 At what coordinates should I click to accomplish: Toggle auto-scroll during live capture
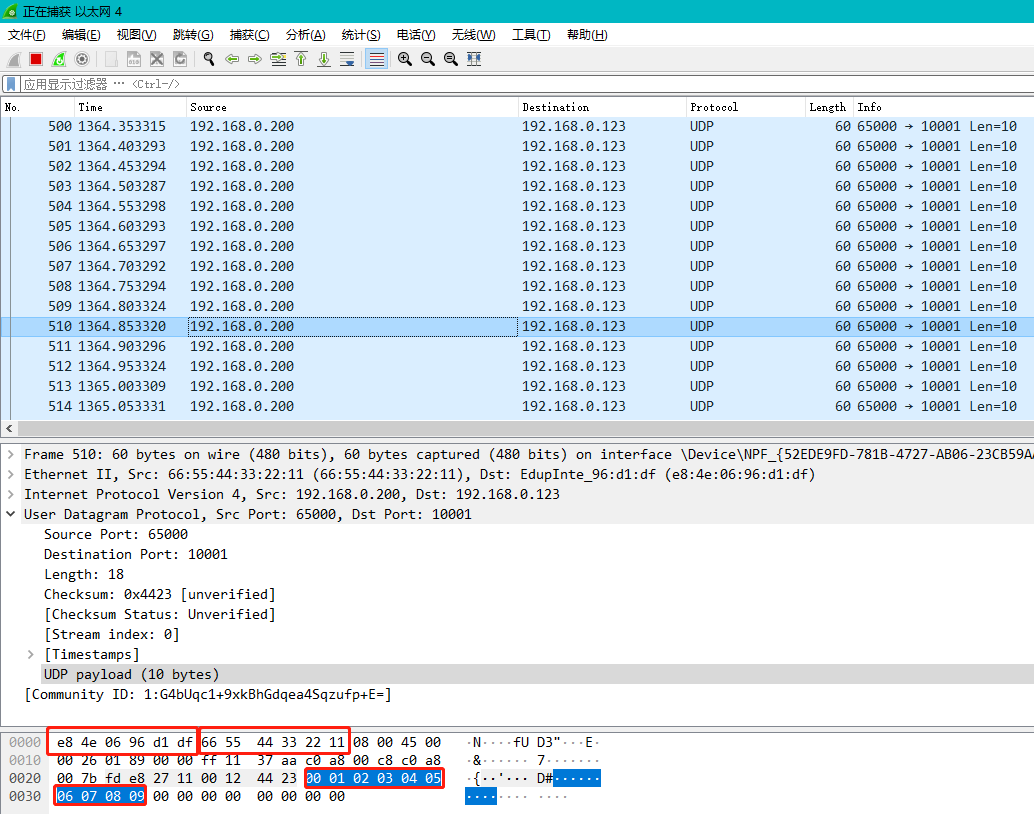(347, 59)
